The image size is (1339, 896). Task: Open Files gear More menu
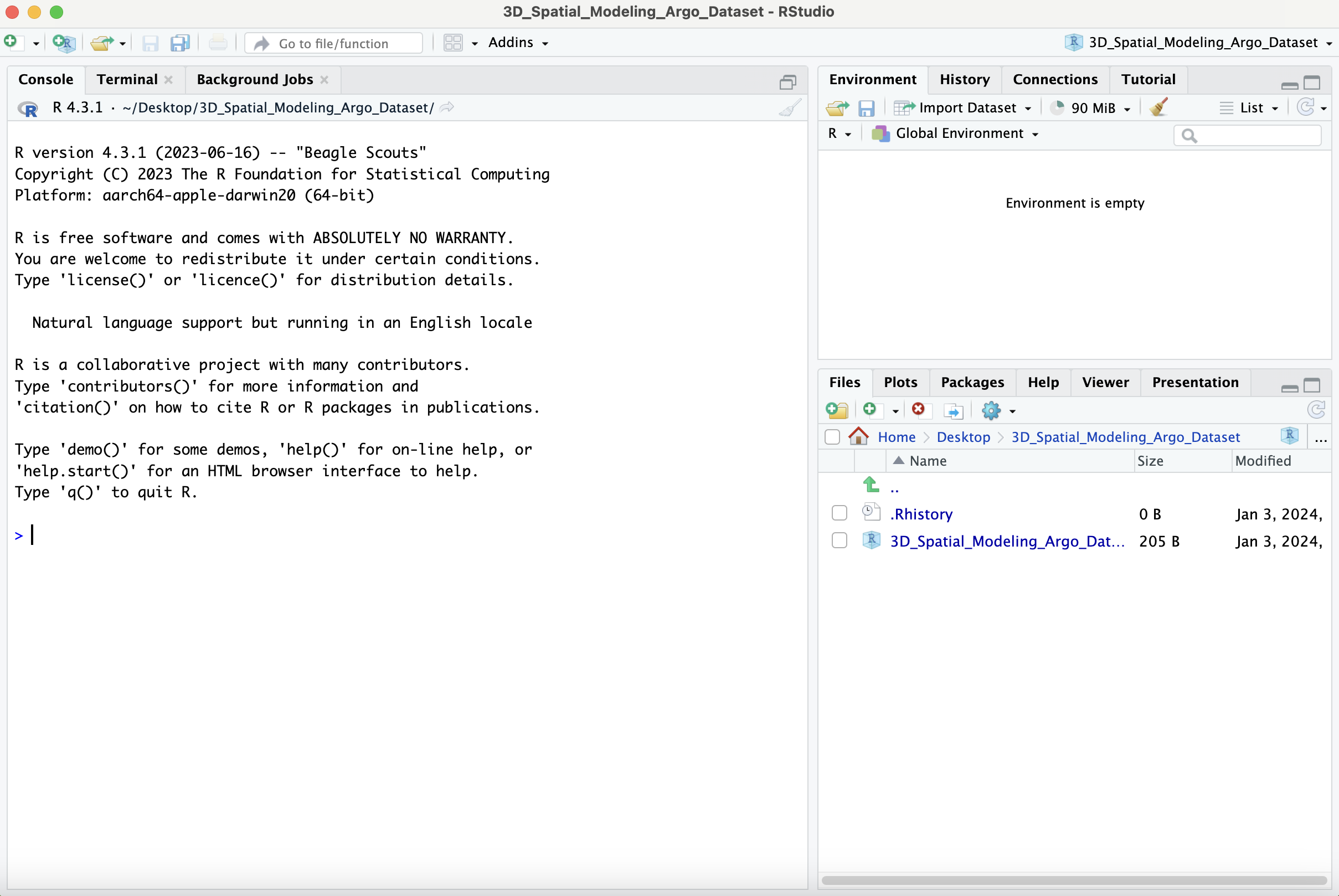pos(998,410)
